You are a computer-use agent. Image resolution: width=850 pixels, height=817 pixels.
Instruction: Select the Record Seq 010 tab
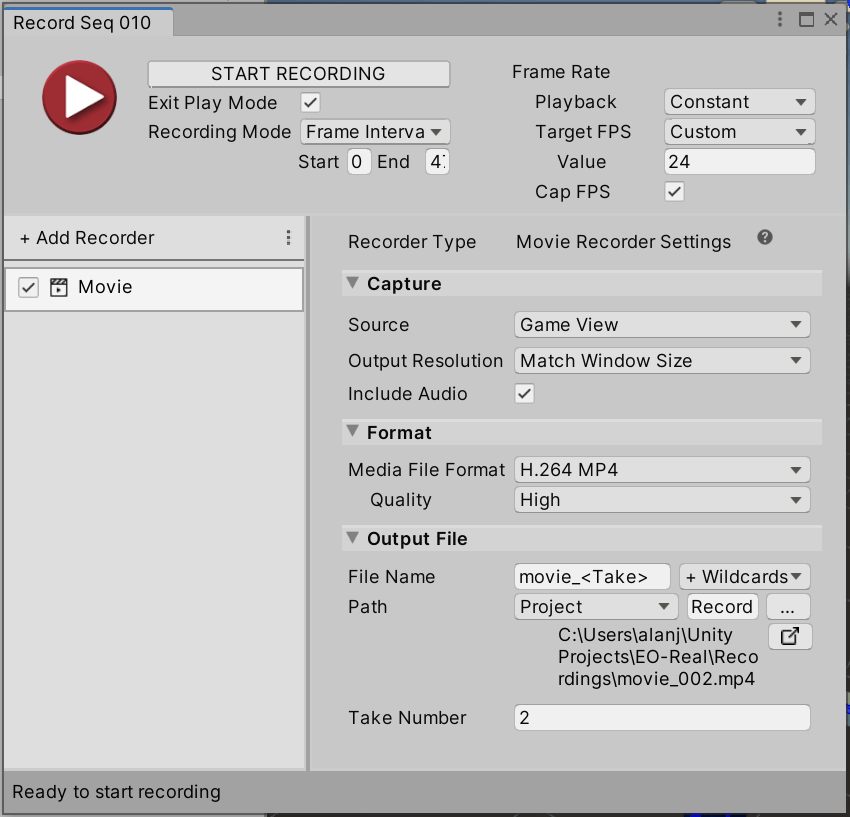[x=82, y=23]
